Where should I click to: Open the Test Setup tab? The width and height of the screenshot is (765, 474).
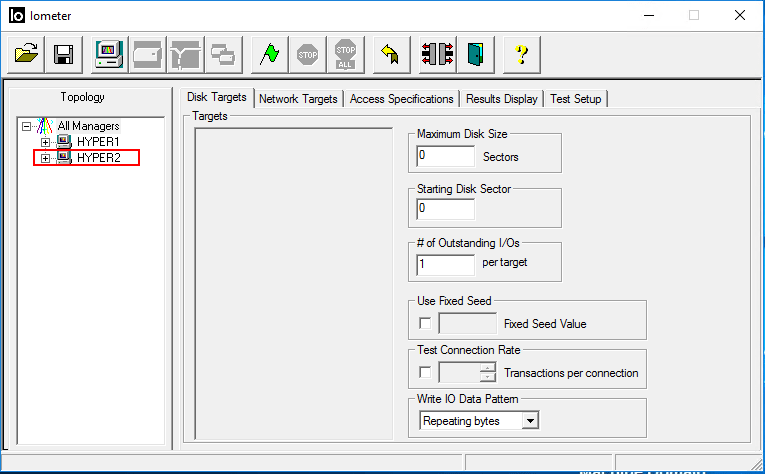tap(576, 99)
